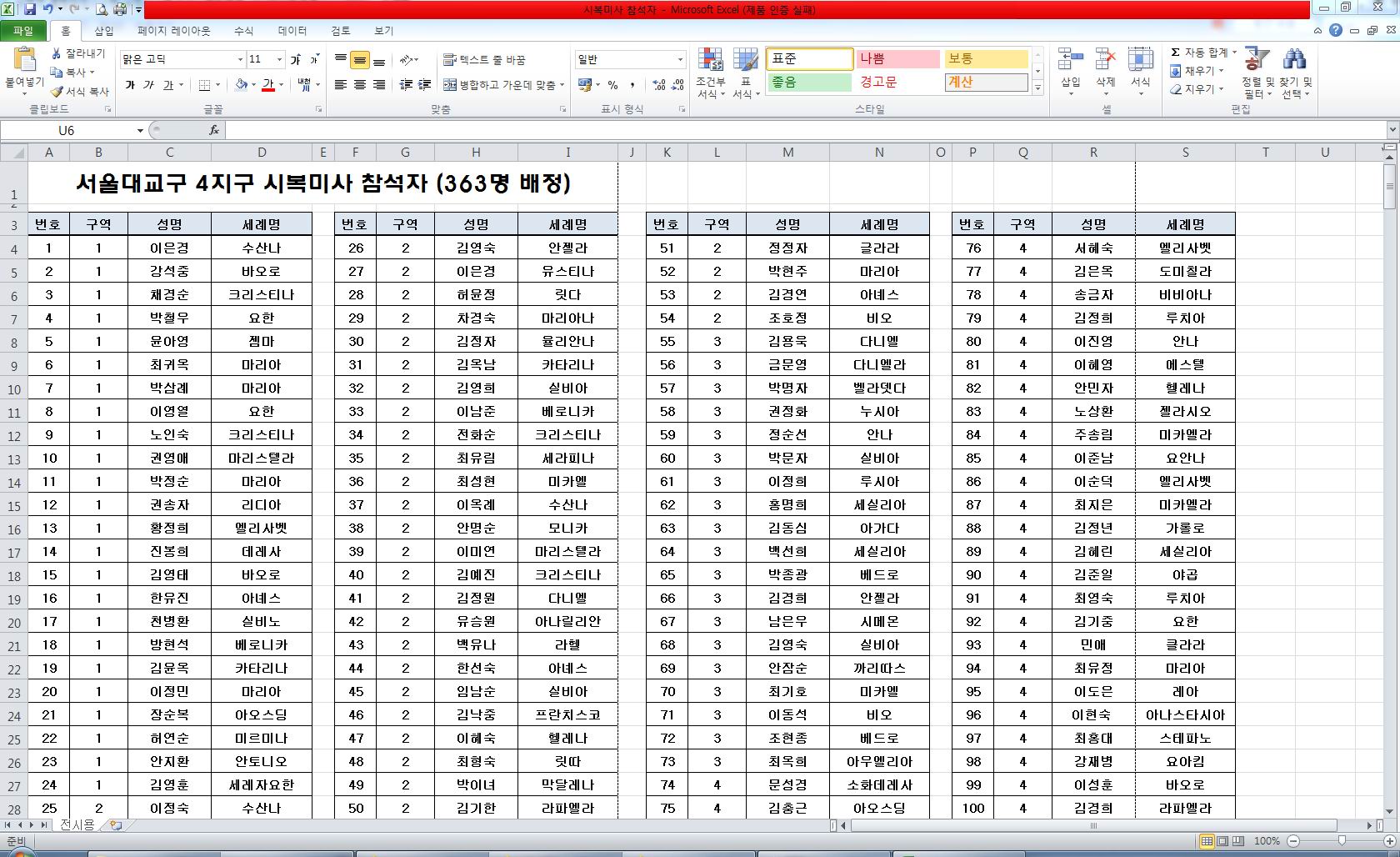The image size is (1400, 857).
Task: Decrease decimal places
Action: point(678,84)
